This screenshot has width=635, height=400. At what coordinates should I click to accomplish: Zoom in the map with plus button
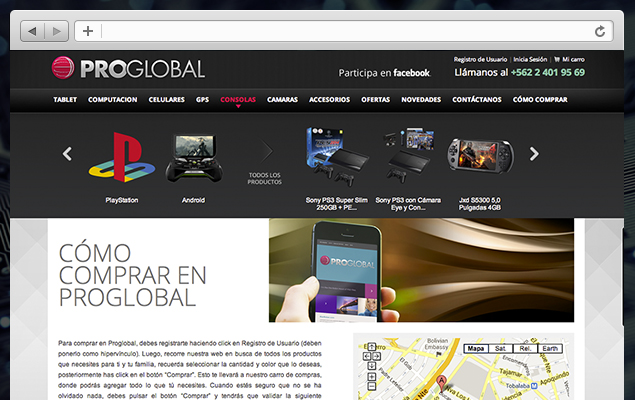tap(371, 377)
